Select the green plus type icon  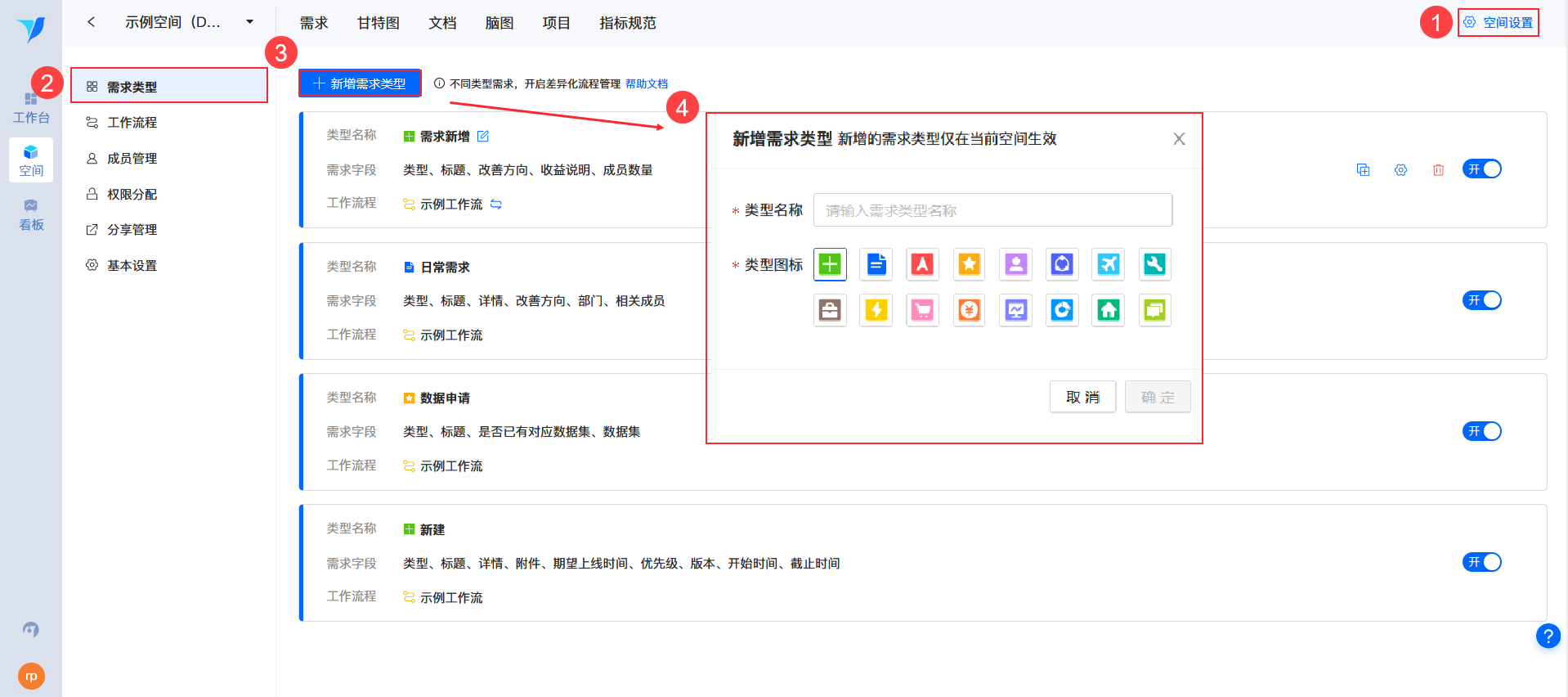pyautogui.click(x=830, y=264)
